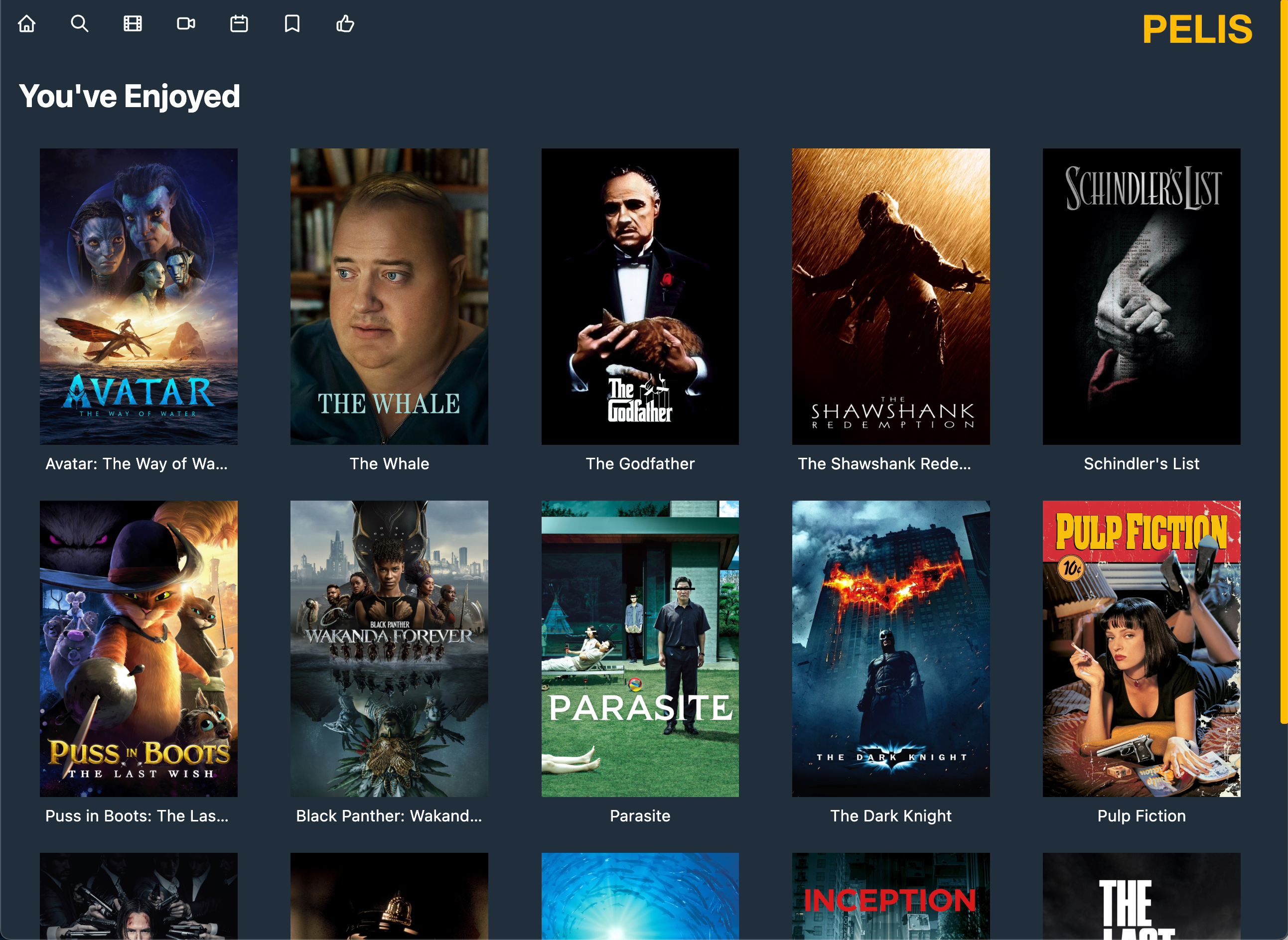This screenshot has width=1288, height=940.
Task: Open the Schindler's List poster
Action: coord(1141,296)
